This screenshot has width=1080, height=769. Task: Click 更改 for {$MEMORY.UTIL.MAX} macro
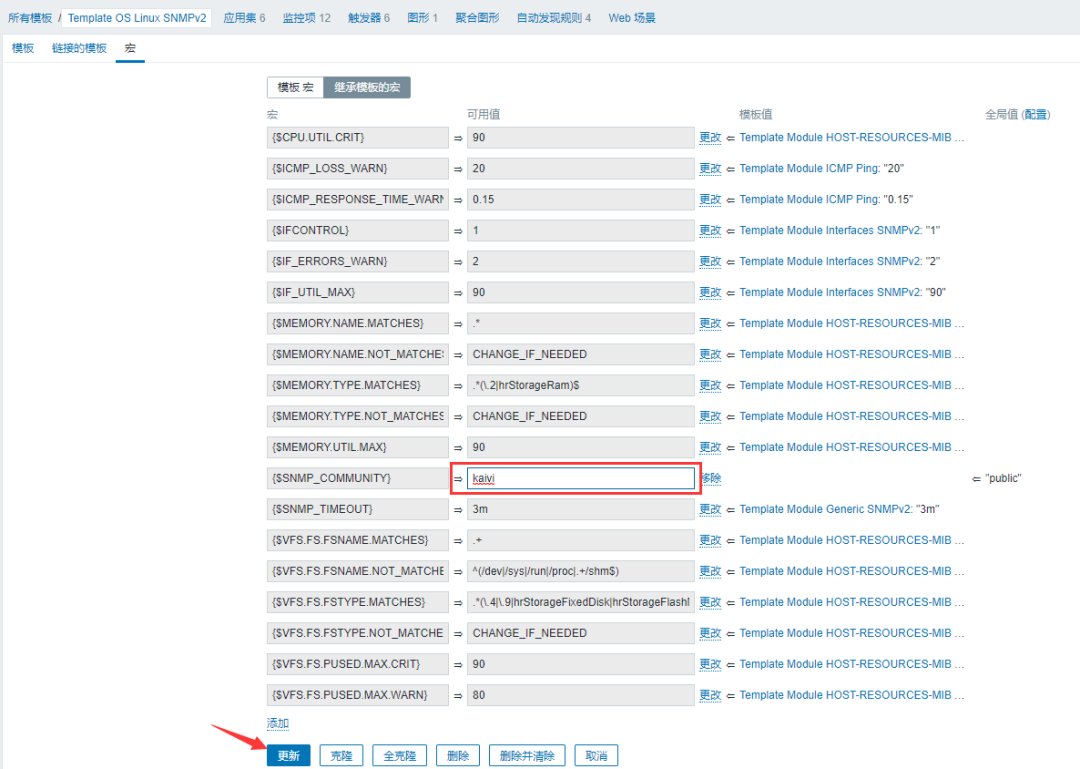click(x=710, y=448)
